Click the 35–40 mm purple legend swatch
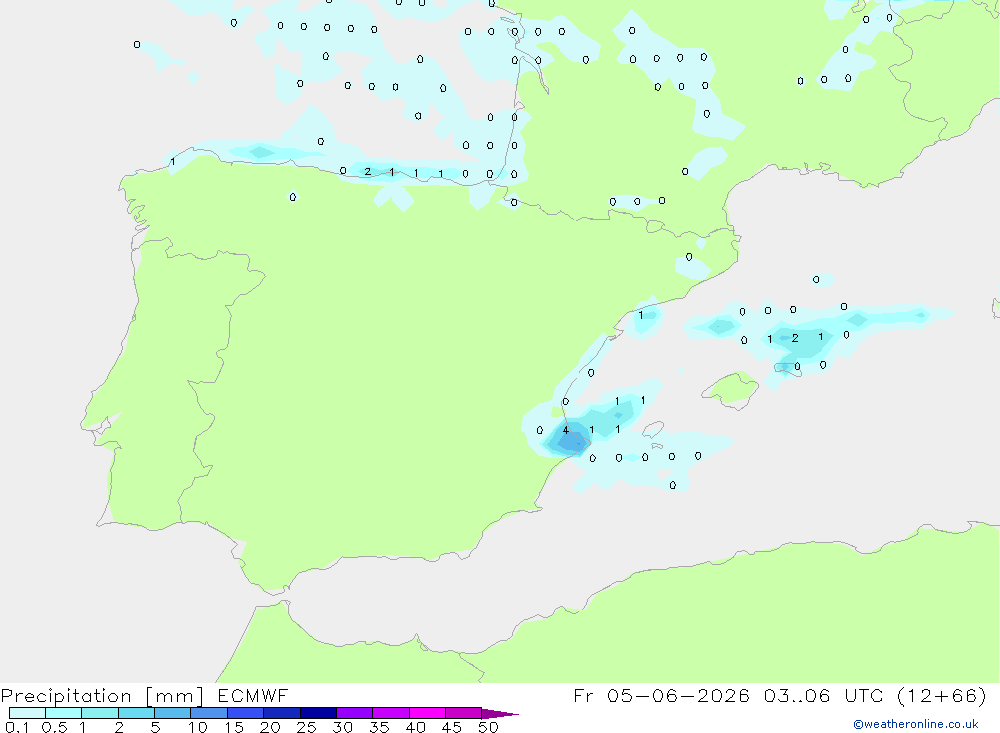This screenshot has width=1000, height=733. point(391,713)
